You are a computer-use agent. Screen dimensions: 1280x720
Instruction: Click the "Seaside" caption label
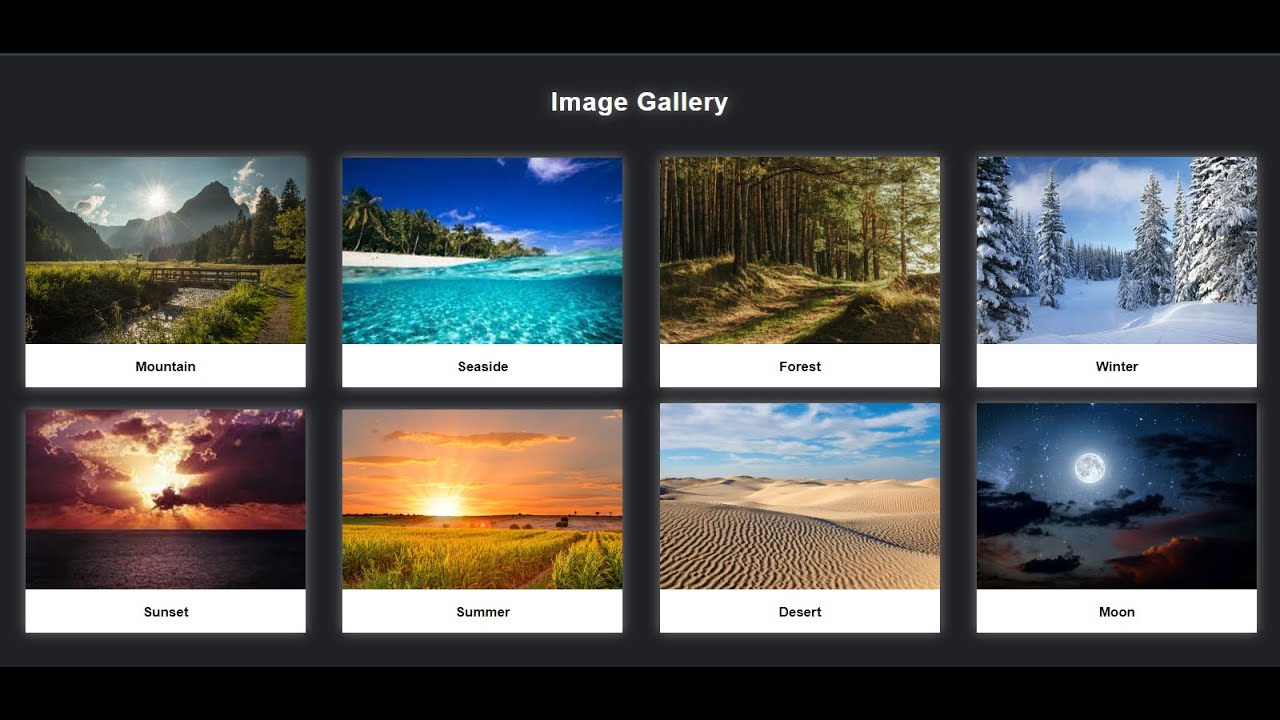(483, 367)
